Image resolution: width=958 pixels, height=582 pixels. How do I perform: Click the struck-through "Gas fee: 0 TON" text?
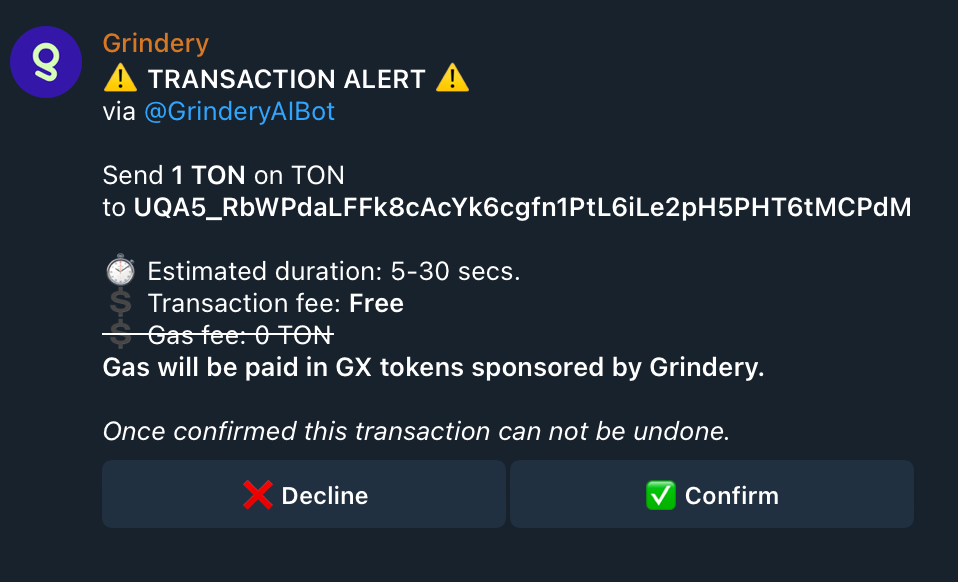click(240, 335)
